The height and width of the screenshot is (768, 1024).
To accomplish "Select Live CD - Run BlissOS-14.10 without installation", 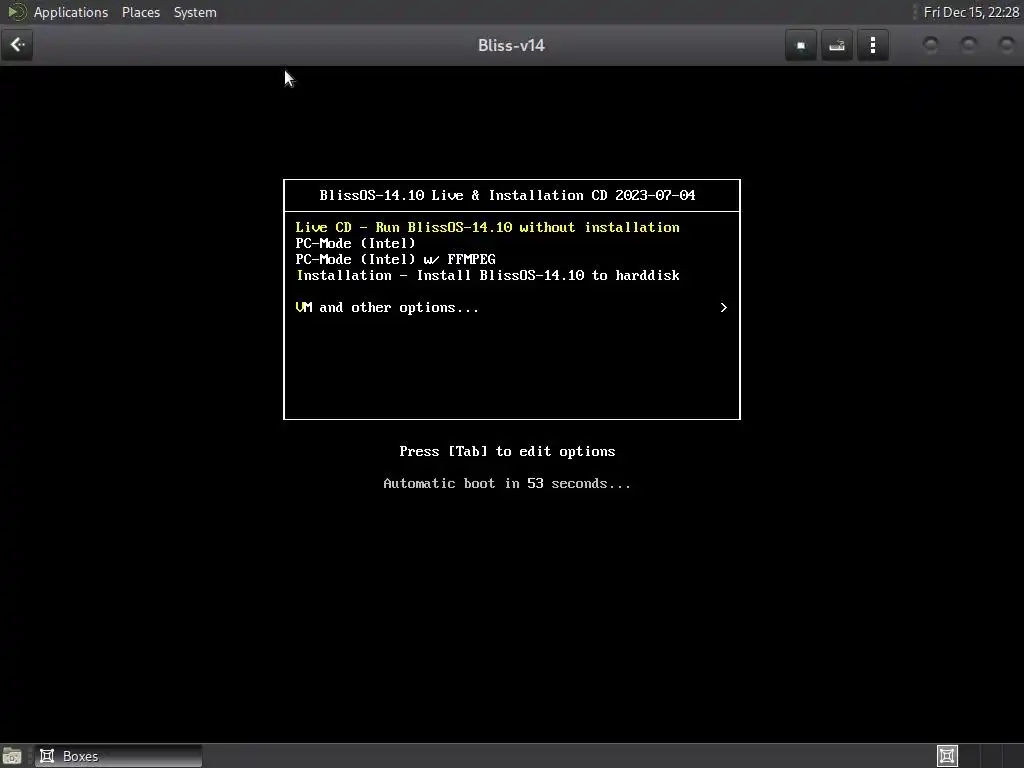I will (487, 227).
